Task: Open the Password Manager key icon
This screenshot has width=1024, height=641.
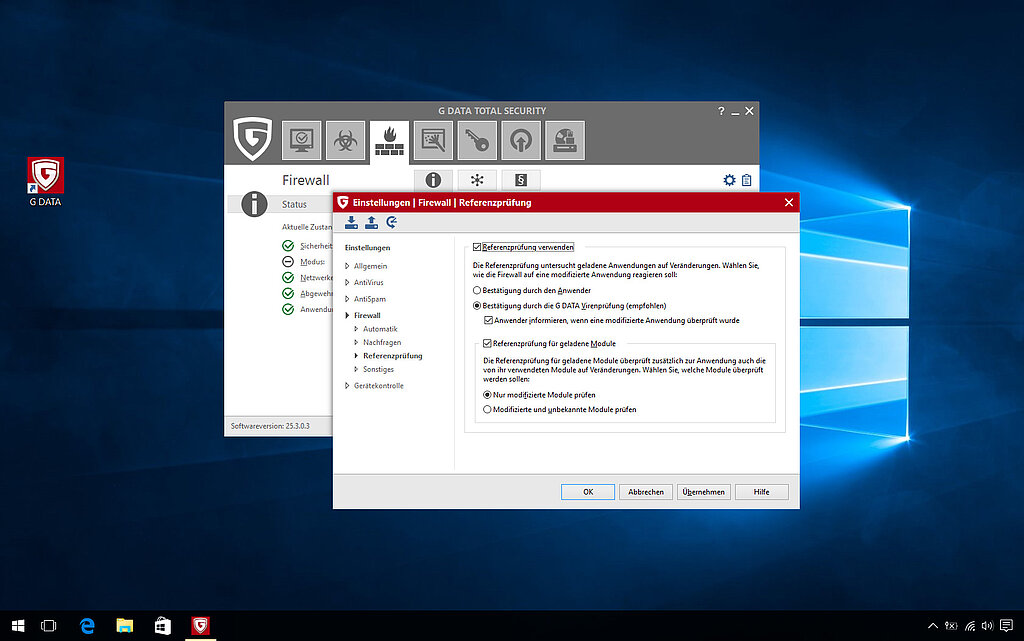Action: click(x=477, y=141)
